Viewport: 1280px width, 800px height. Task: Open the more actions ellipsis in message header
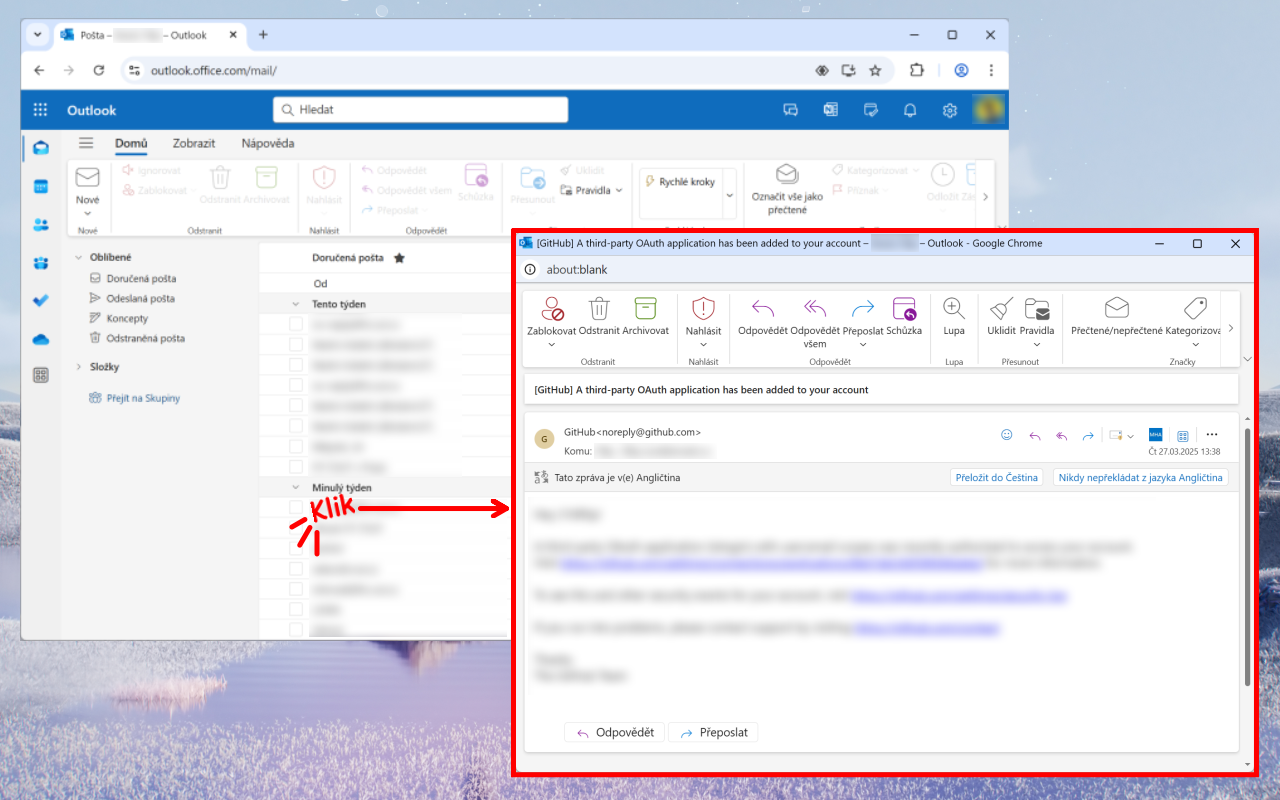click(1212, 435)
